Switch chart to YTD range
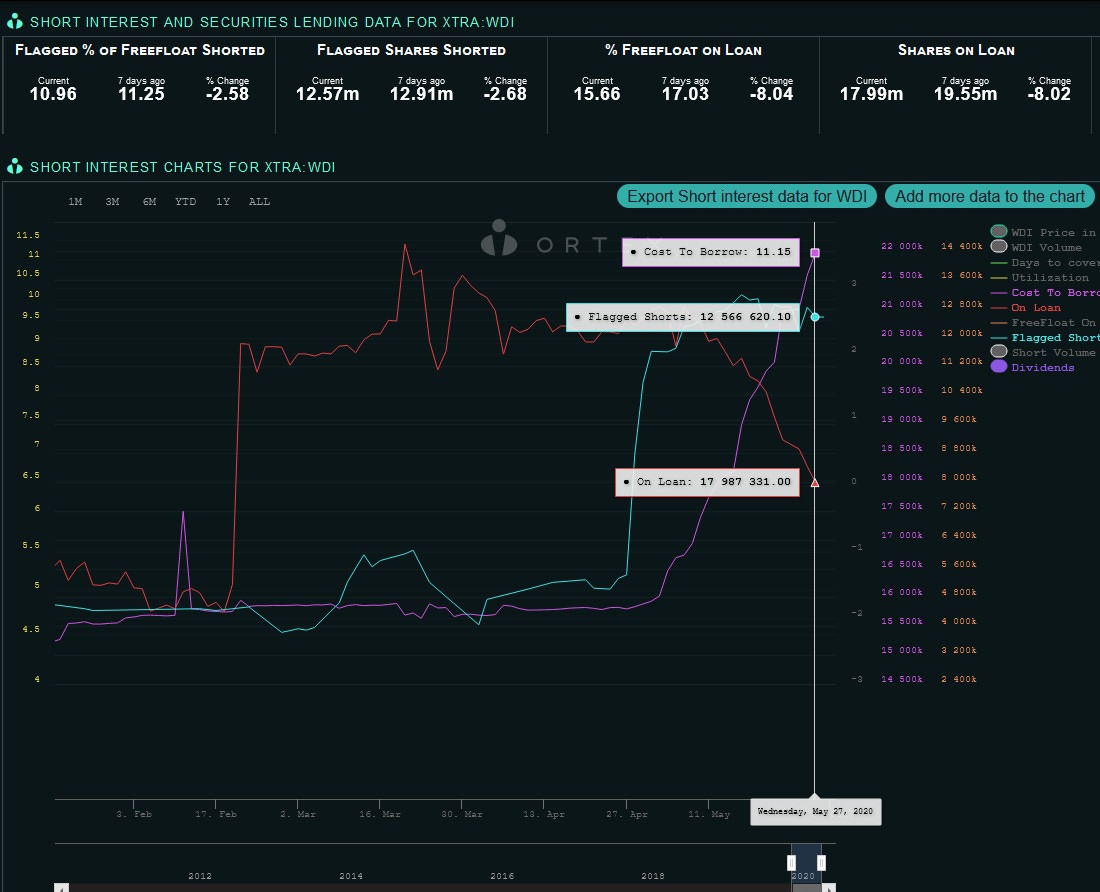Viewport: 1100px width, 892px height. (185, 202)
